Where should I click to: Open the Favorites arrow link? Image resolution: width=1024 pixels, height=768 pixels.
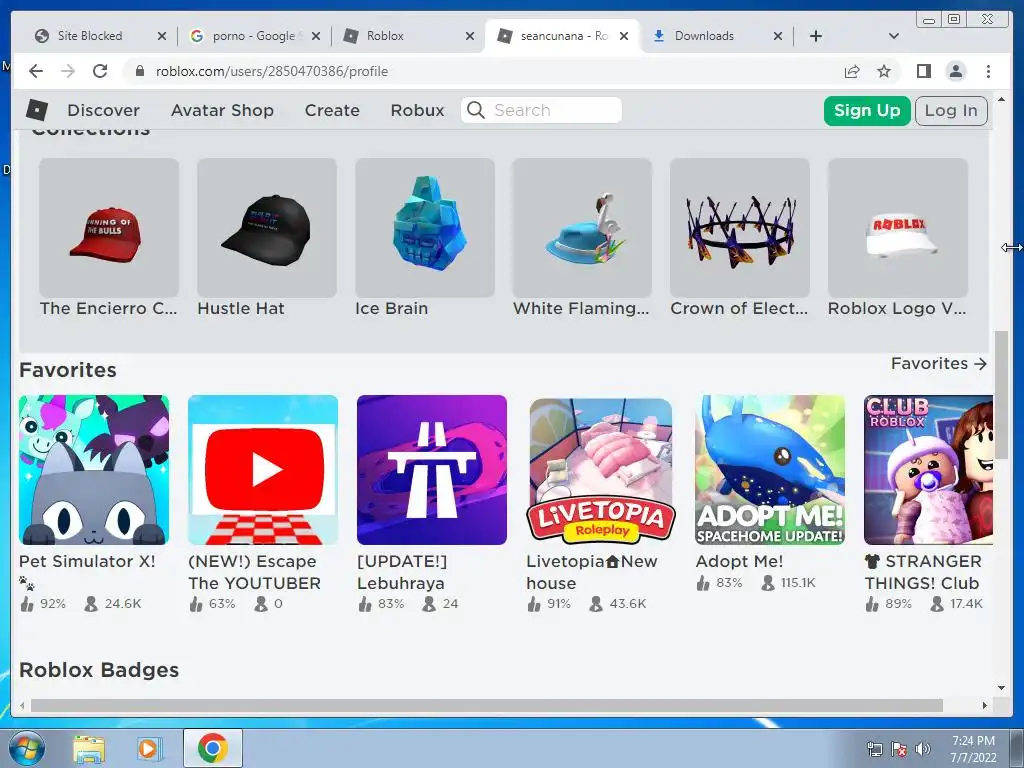click(x=938, y=363)
